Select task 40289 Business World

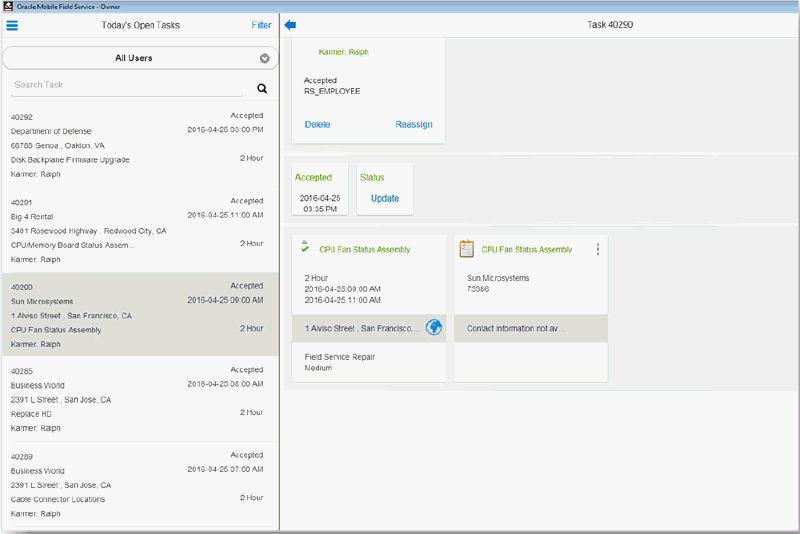tap(140, 484)
